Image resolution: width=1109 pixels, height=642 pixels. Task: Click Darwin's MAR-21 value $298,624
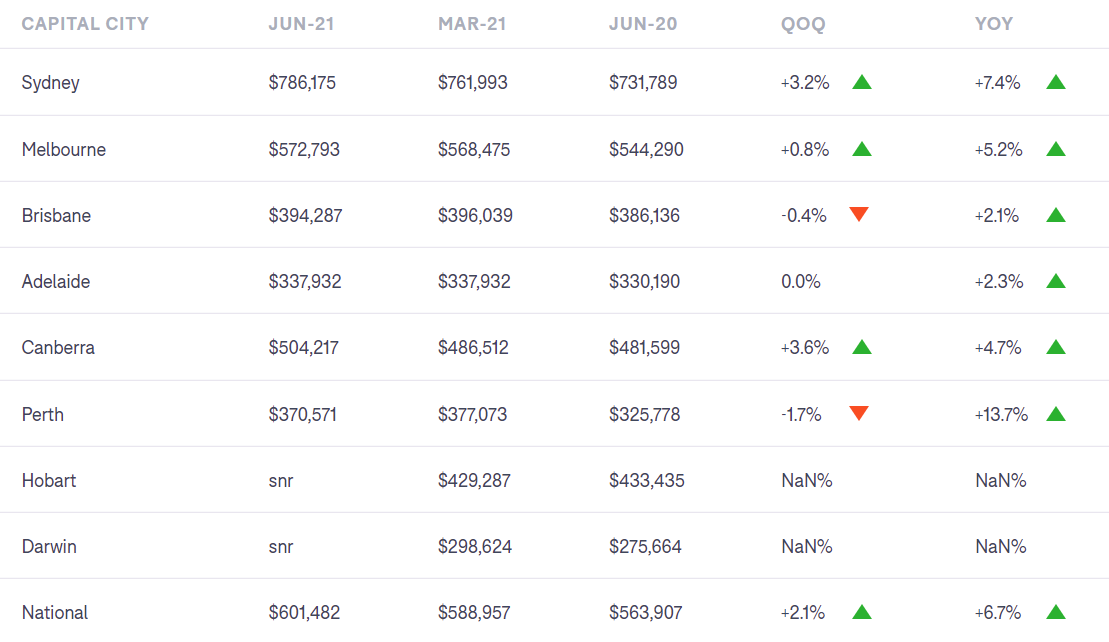pos(474,546)
